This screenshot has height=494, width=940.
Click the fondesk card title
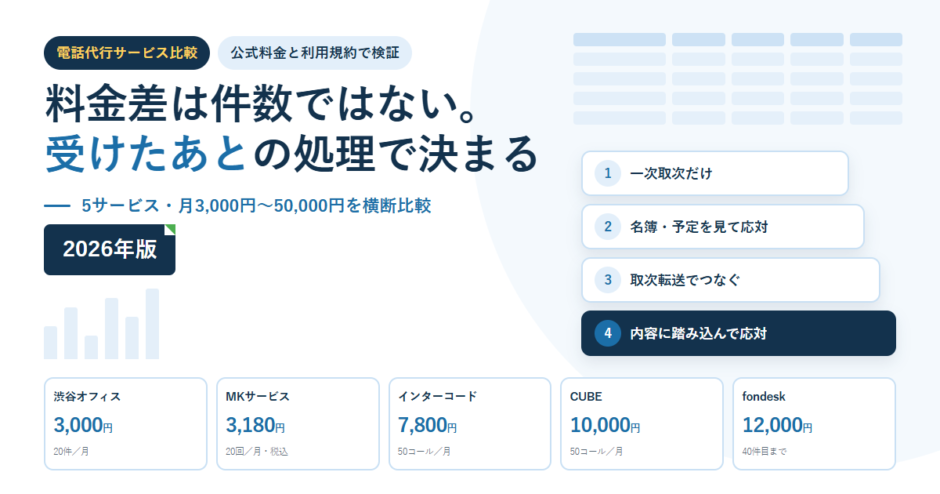[x=763, y=396]
